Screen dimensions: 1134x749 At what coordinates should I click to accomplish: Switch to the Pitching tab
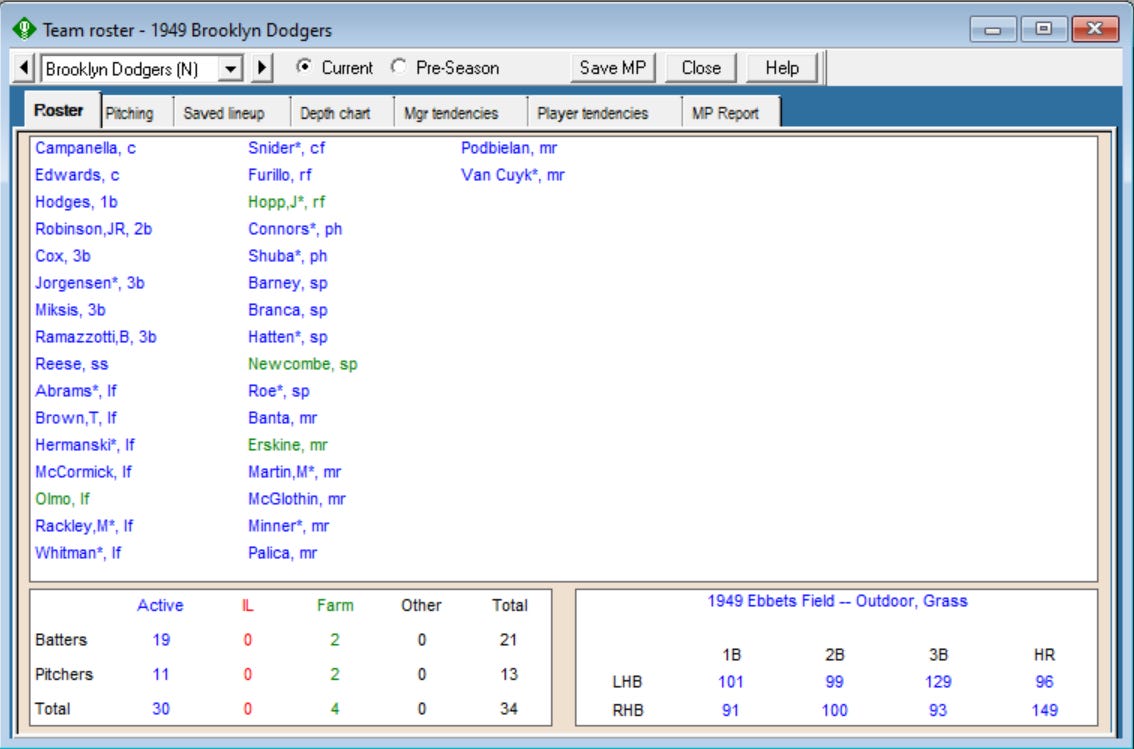coord(129,114)
